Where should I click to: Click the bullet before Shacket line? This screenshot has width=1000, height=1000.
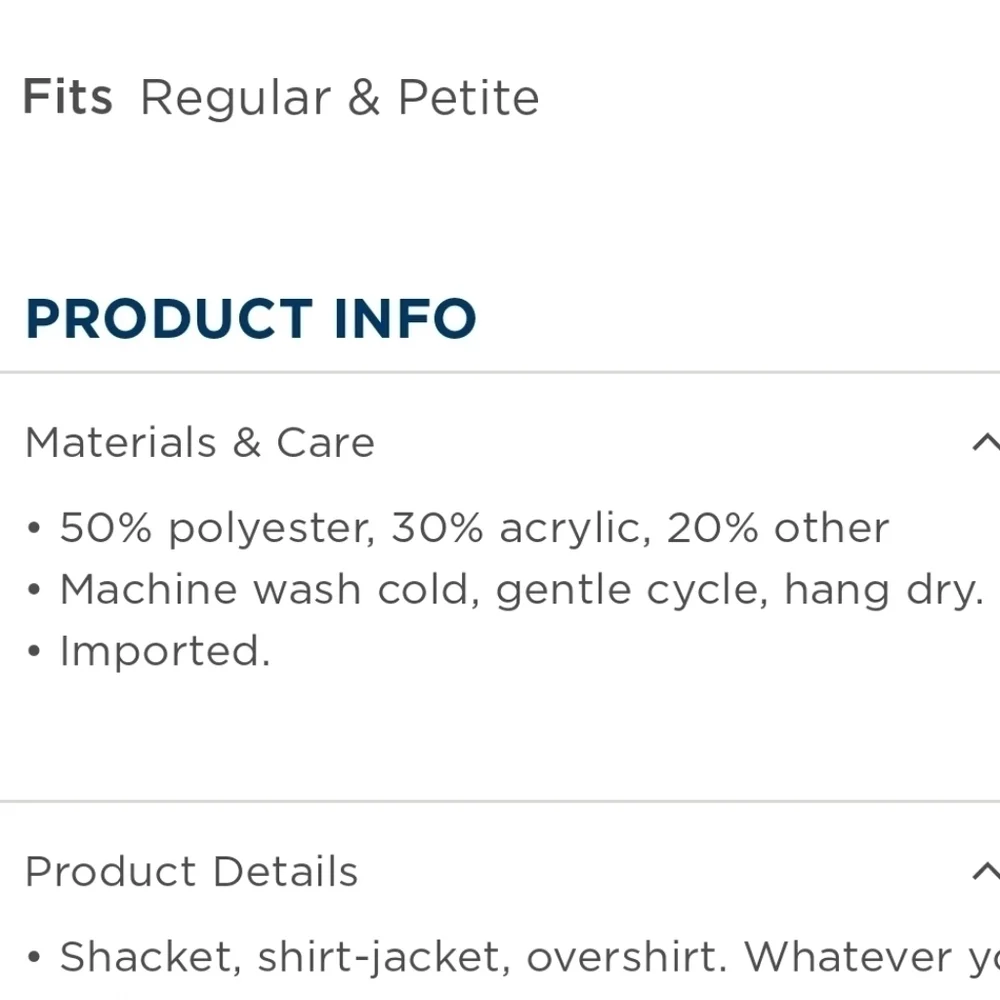pyautogui.click(x=34, y=957)
